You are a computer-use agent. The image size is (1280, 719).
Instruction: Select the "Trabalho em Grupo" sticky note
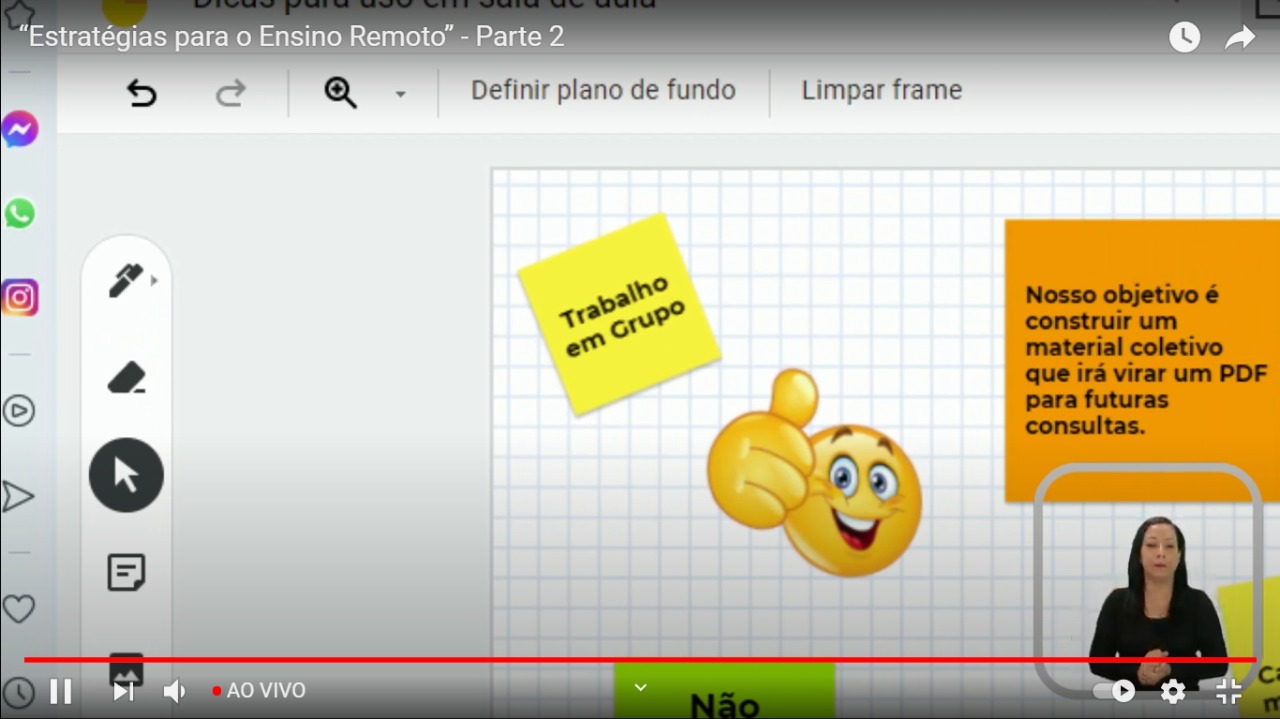pyautogui.click(x=619, y=314)
